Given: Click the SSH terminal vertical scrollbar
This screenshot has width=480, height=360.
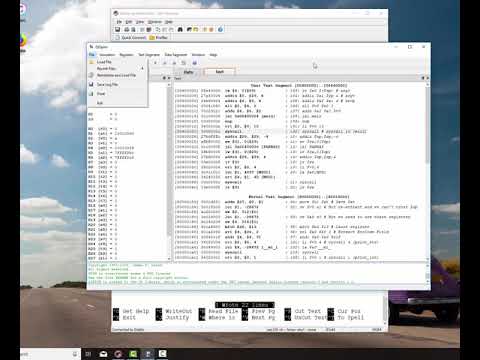Looking at the screenshot, I should click(386, 309).
